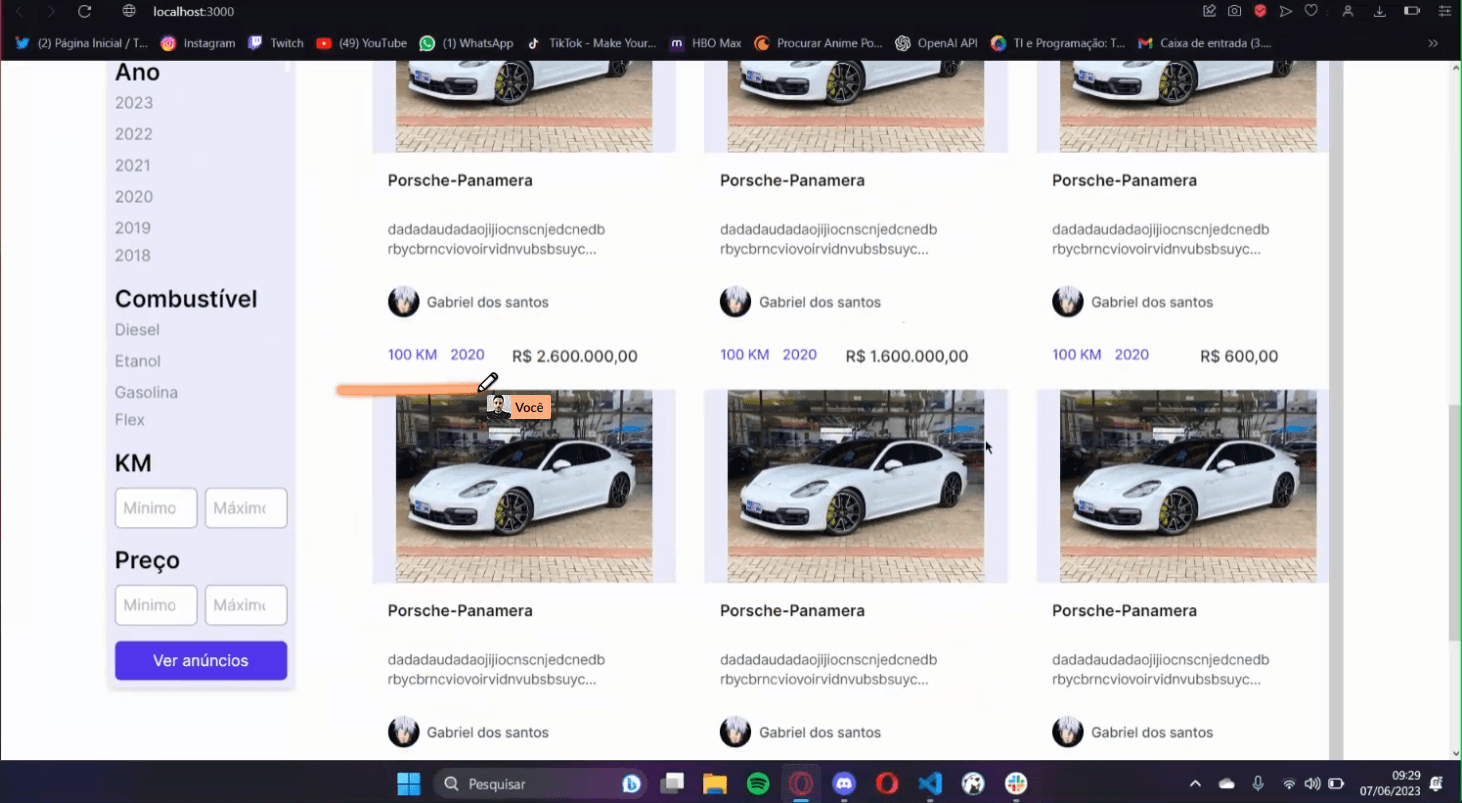
Task: Click the send flow arrow icon in toolbar
Action: [x=1286, y=11]
